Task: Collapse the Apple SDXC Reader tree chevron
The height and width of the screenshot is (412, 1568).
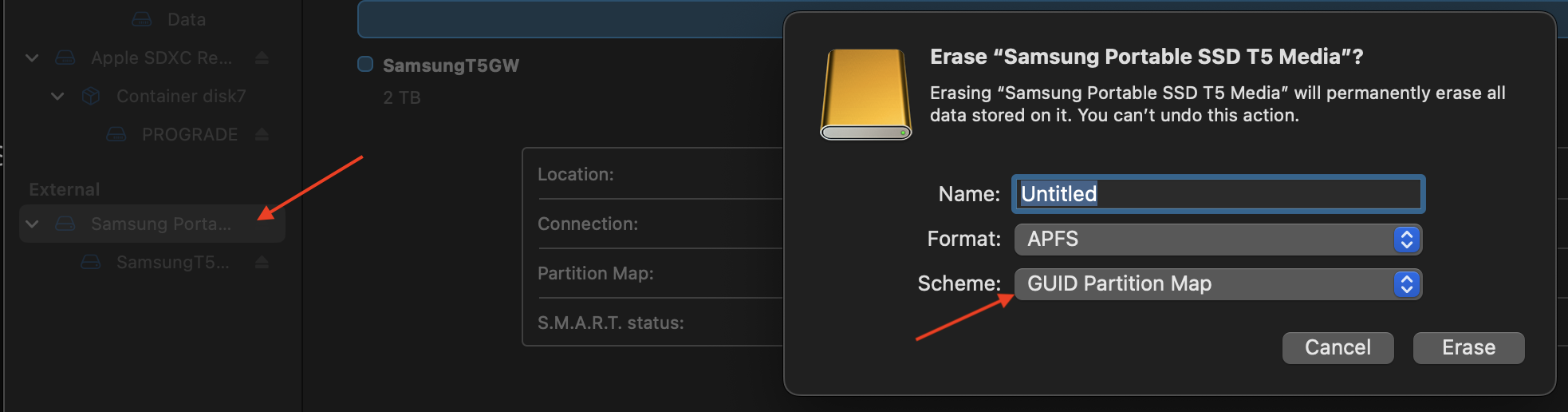Action: coord(32,57)
